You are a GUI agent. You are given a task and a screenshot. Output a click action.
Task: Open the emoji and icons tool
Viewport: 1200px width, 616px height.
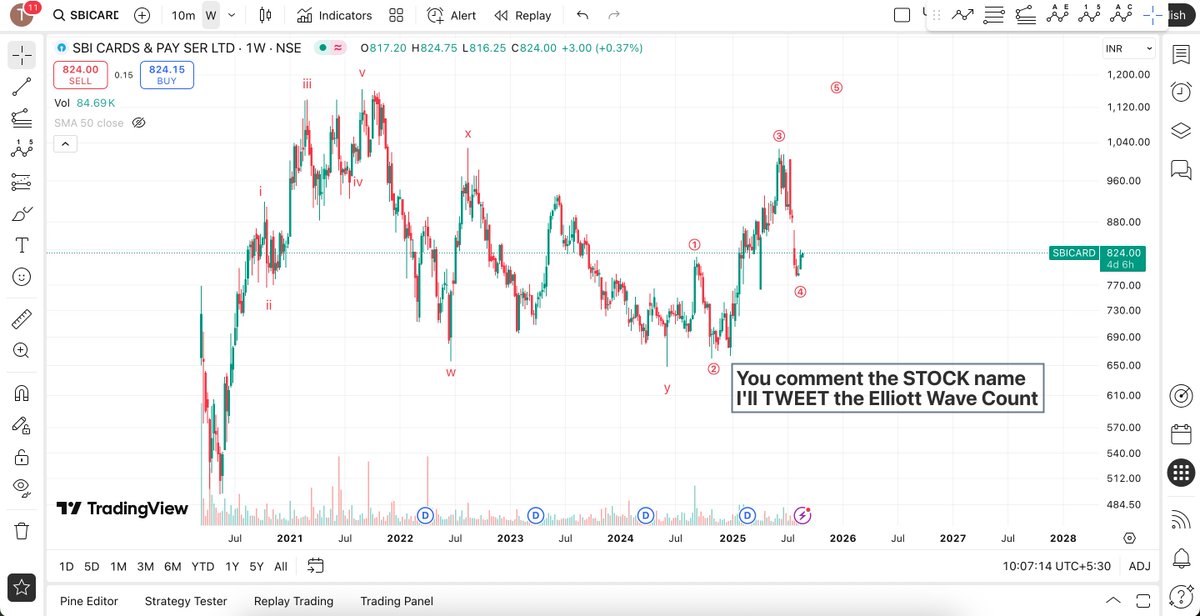pyautogui.click(x=22, y=276)
